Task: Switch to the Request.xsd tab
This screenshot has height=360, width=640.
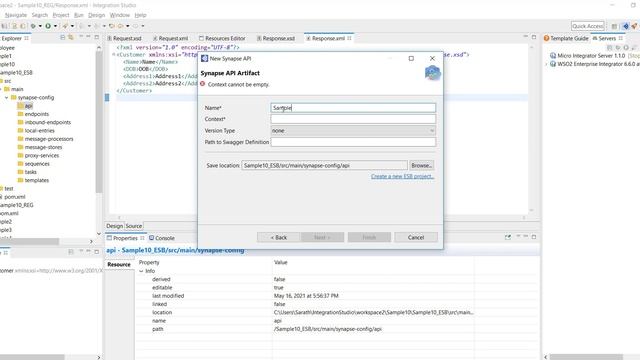Action: click(124, 38)
